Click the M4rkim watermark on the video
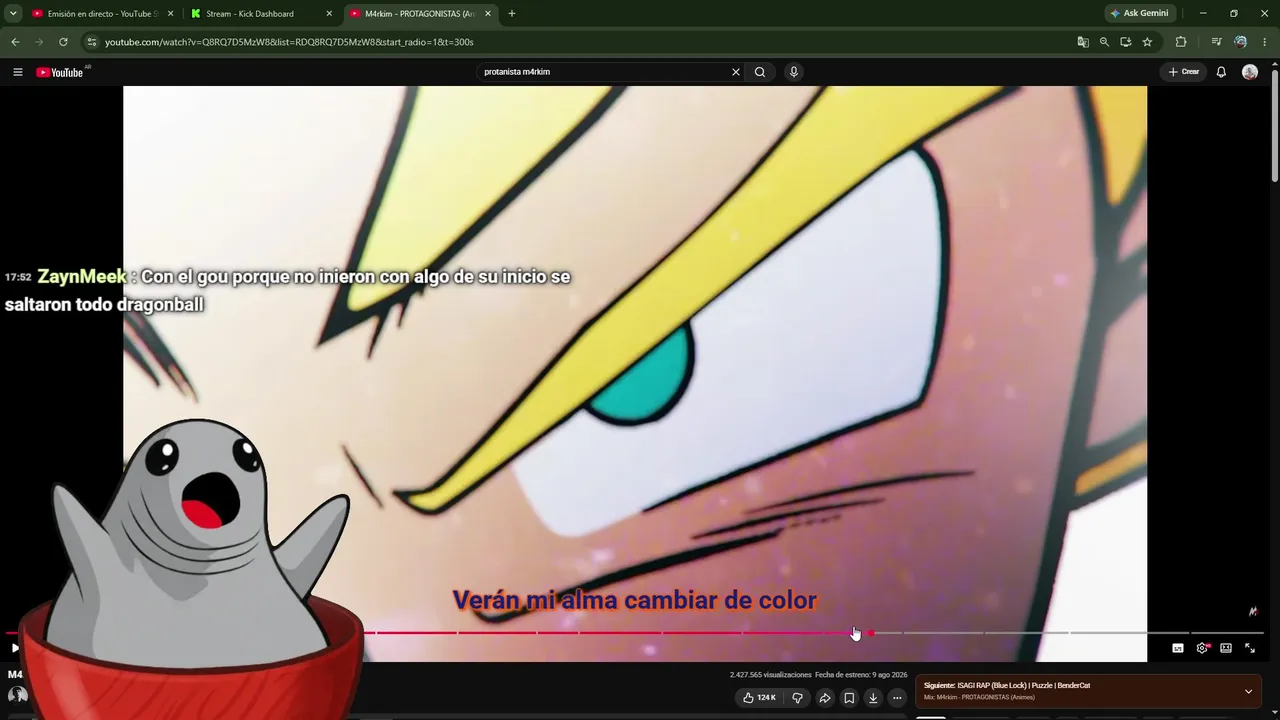Screen dimensions: 1280x720 click(x=1253, y=611)
